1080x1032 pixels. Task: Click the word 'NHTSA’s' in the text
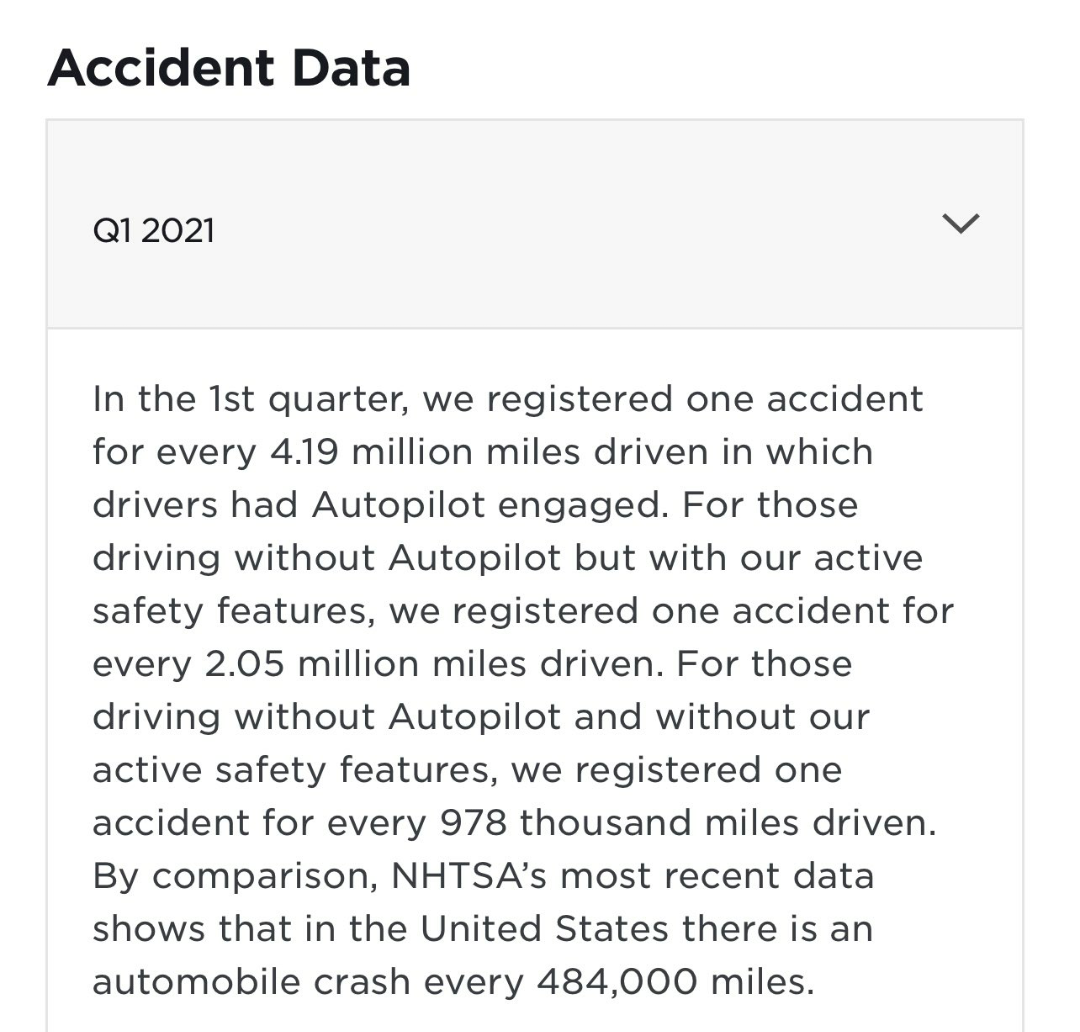coord(469,876)
